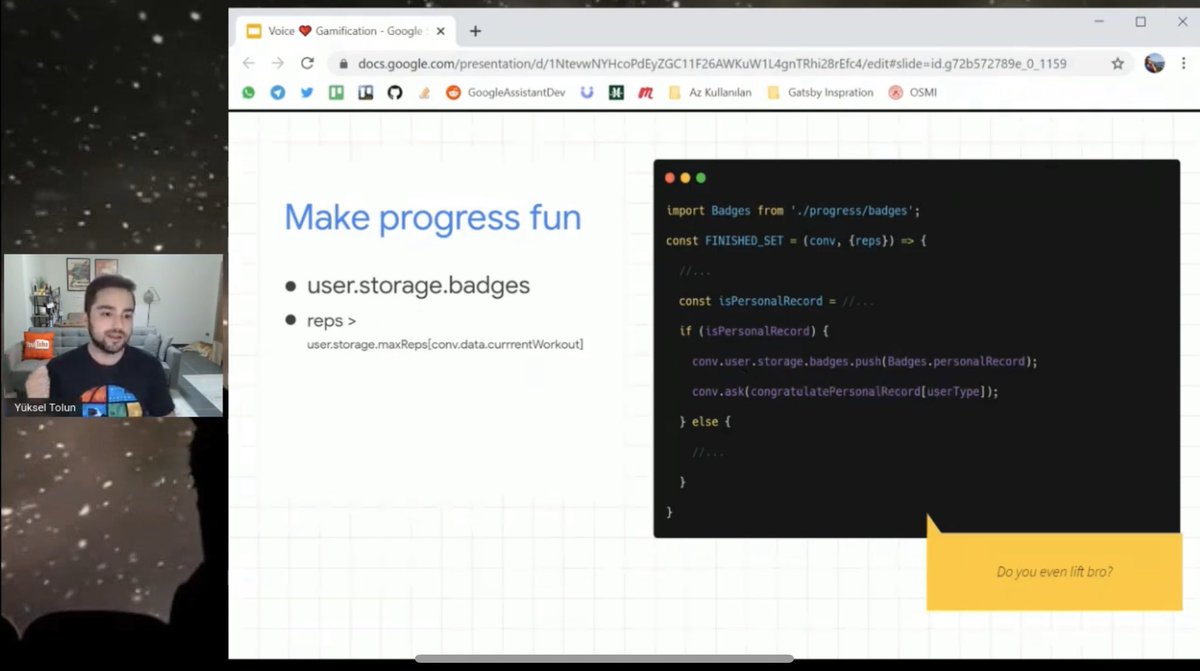Image resolution: width=1200 pixels, height=671 pixels.
Task: Open the dark board bookmark next to GitHub
Action: [366, 92]
